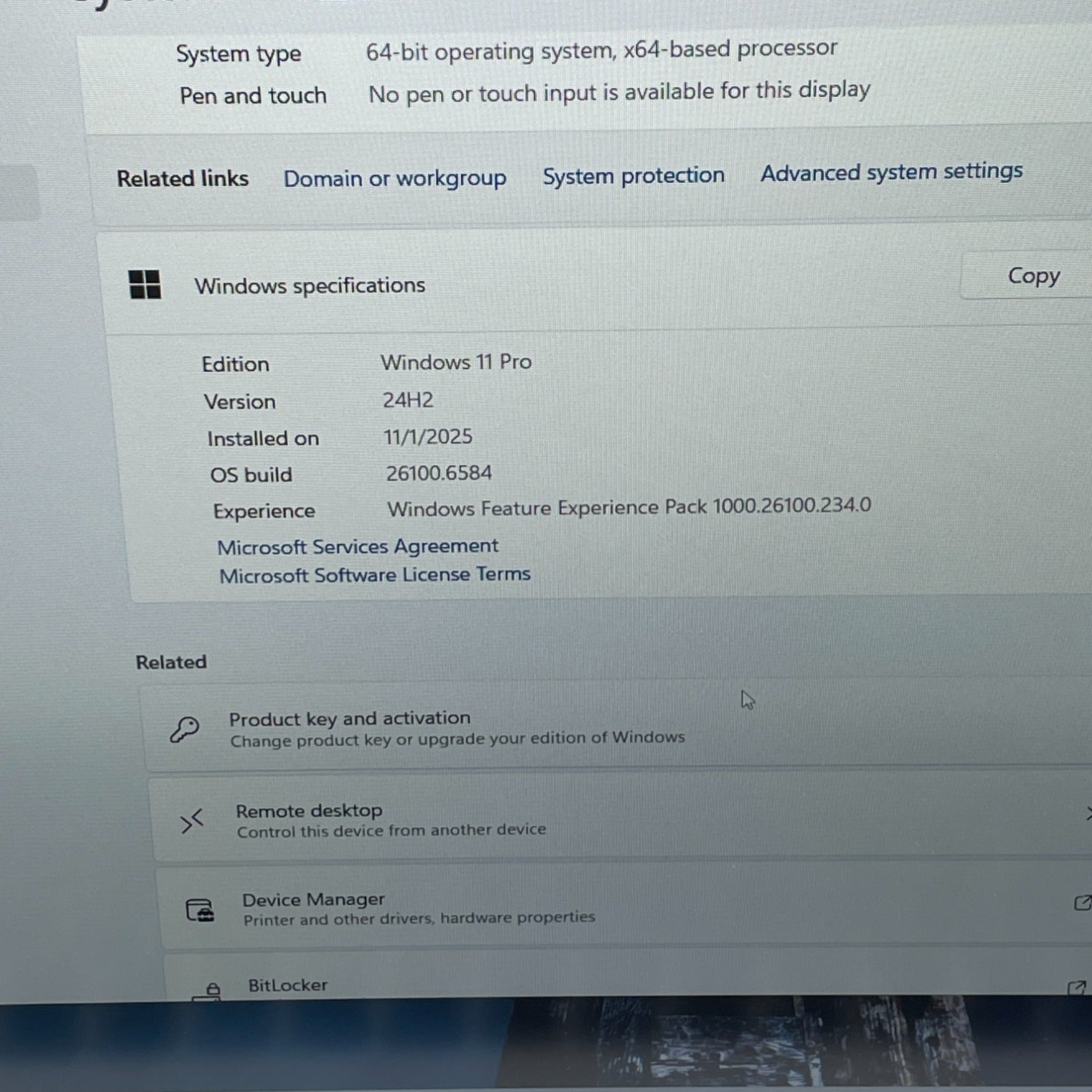
Task: Click the OS build value 26100.6584
Action: pos(439,473)
